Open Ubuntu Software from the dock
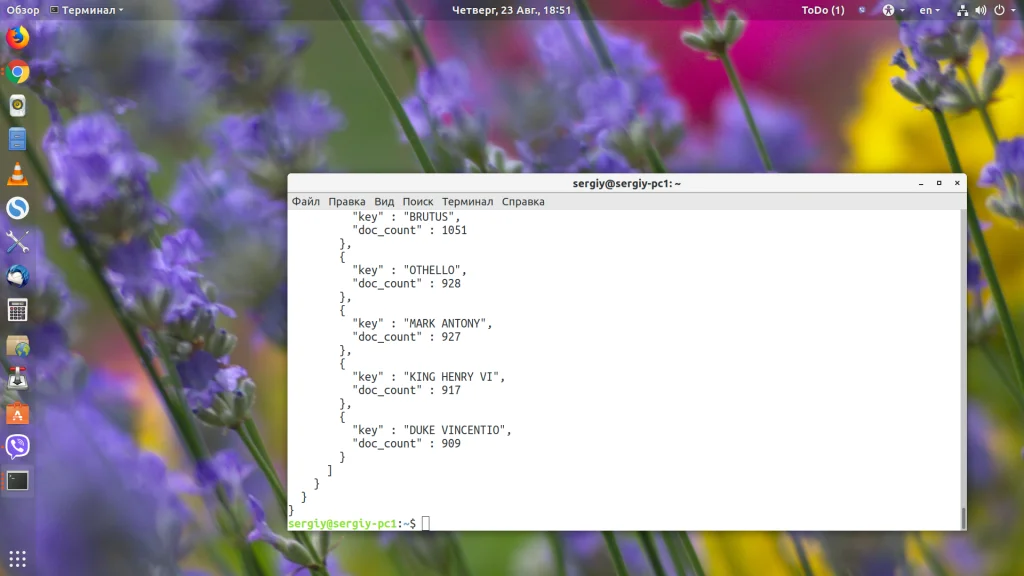The image size is (1024, 576). coord(17,413)
